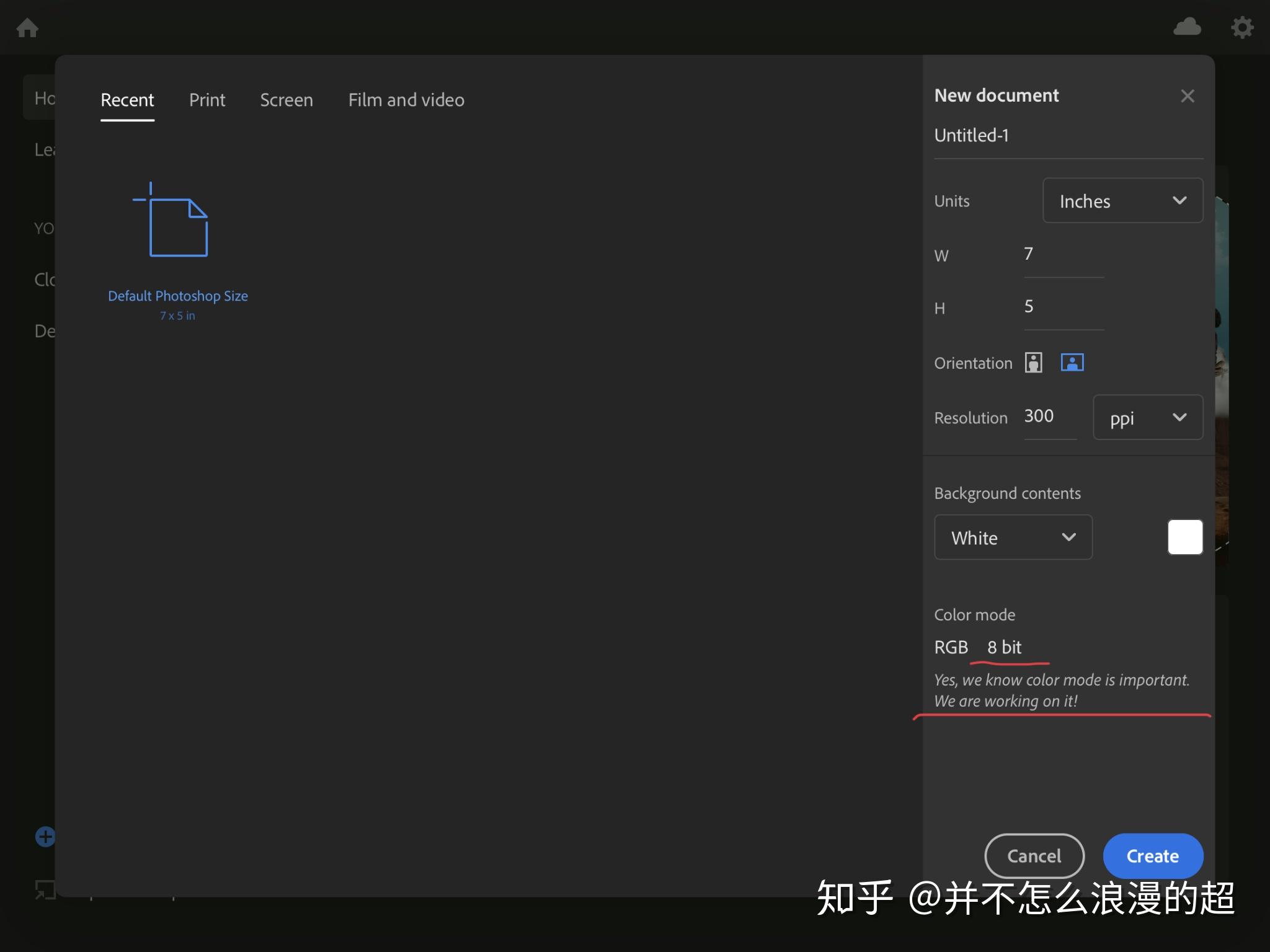Switch to the Film and video tab
The width and height of the screenshot is (1270, 952).
[406, 100]
